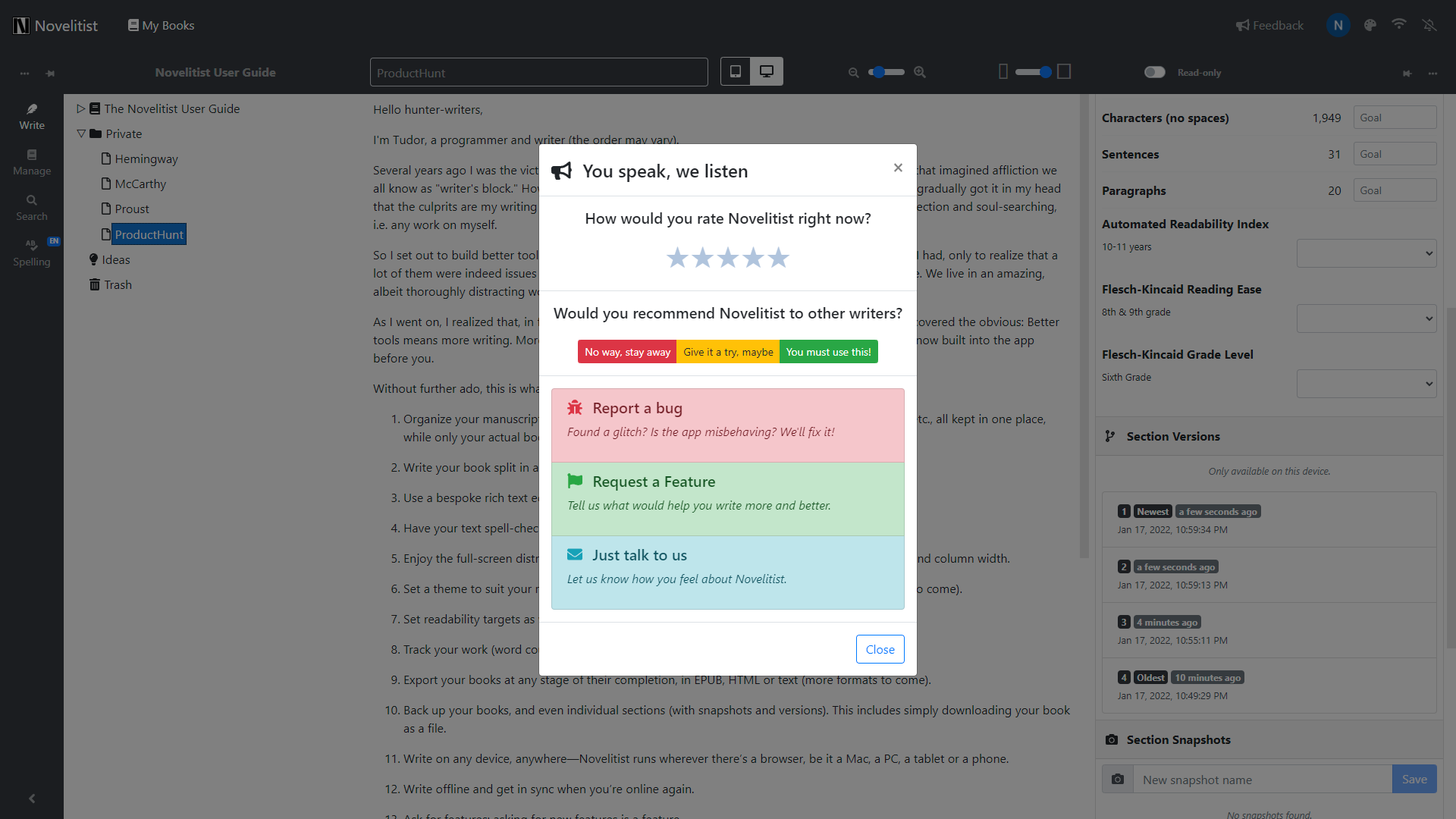Rate Novelitist with the fifth star

pos(778,258)
